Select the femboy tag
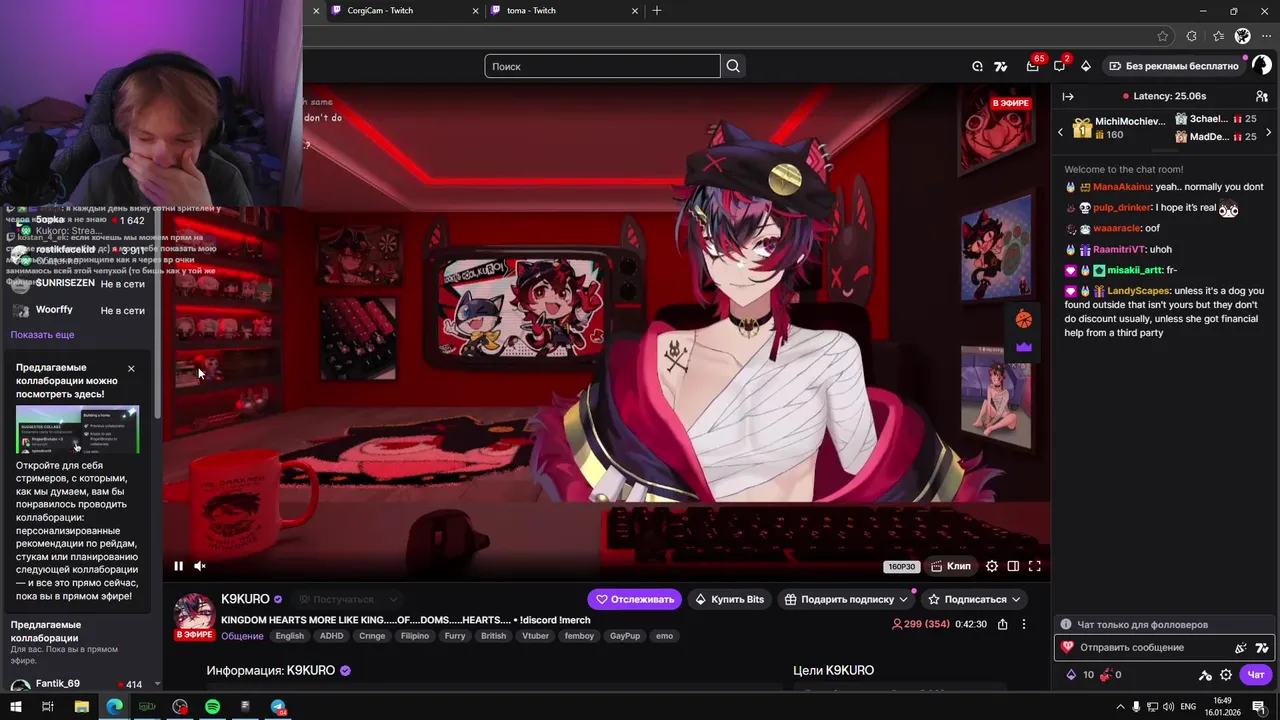Viewport: 1280px width, 720px height. pos(579,636)
